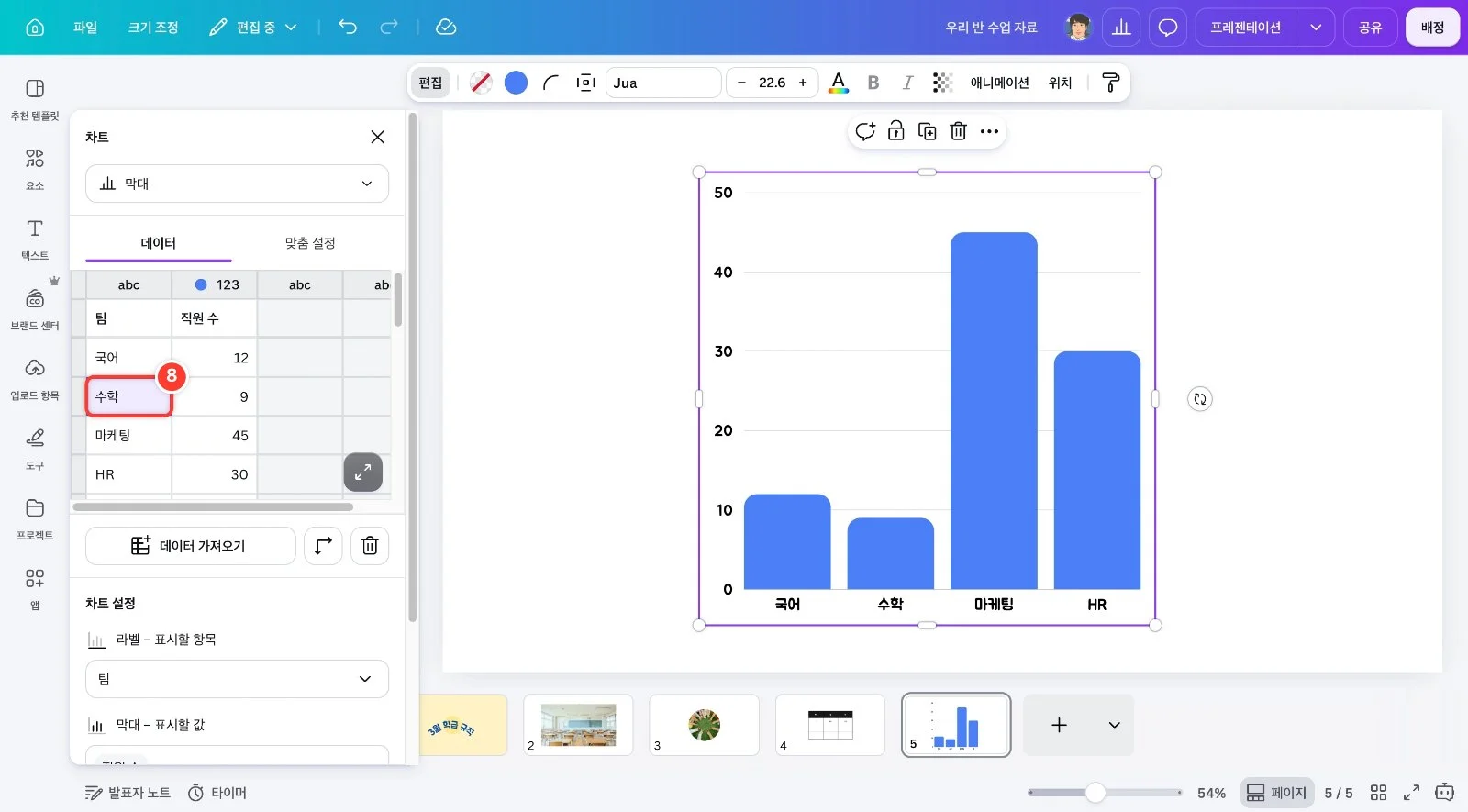
Task: Switch to the 맞춤 설정 tab
Action: pyautogui.click(x=310, y=243)
